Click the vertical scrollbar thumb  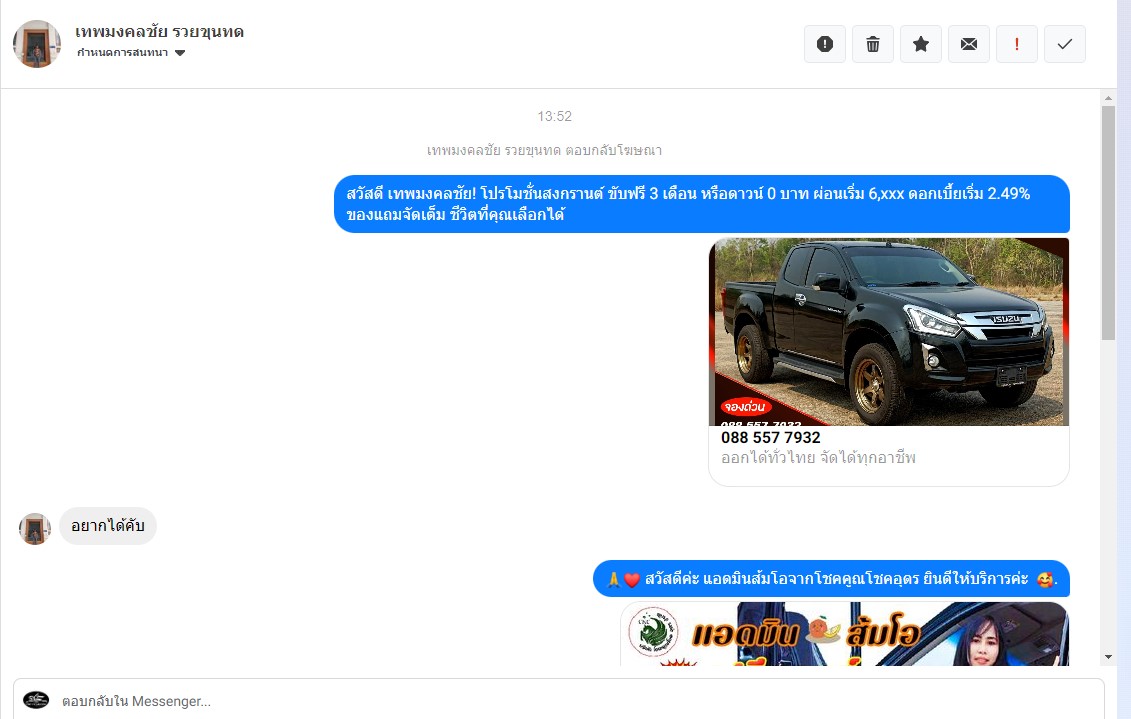(1109, 224)
